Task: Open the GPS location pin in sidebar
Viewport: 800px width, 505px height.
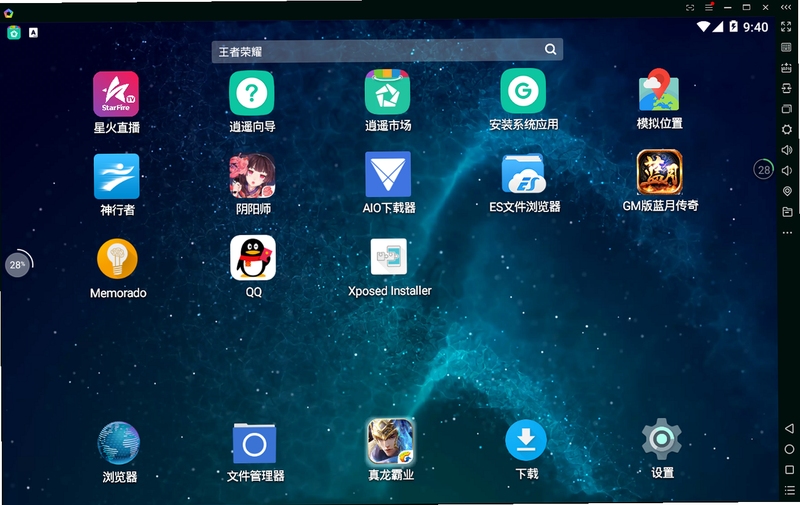Action: tap(787, 191)
